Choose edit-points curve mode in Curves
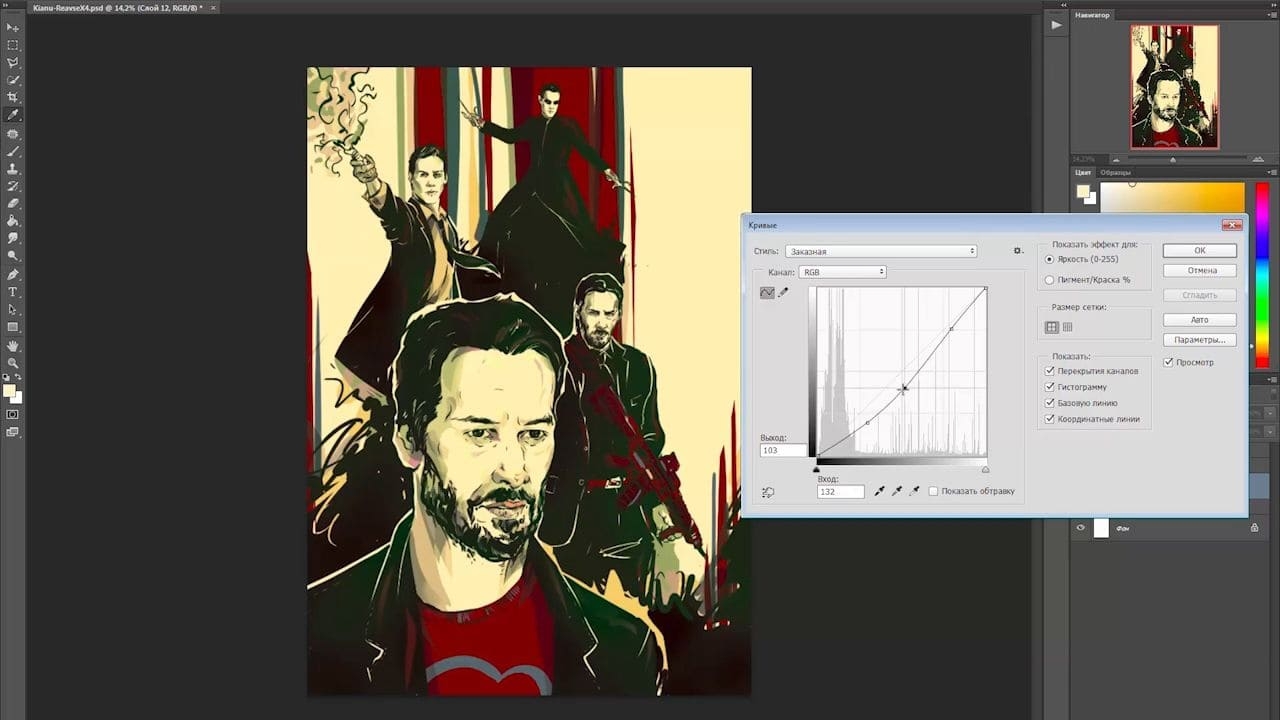This screenshot has height=720, width=1280. 767,293
